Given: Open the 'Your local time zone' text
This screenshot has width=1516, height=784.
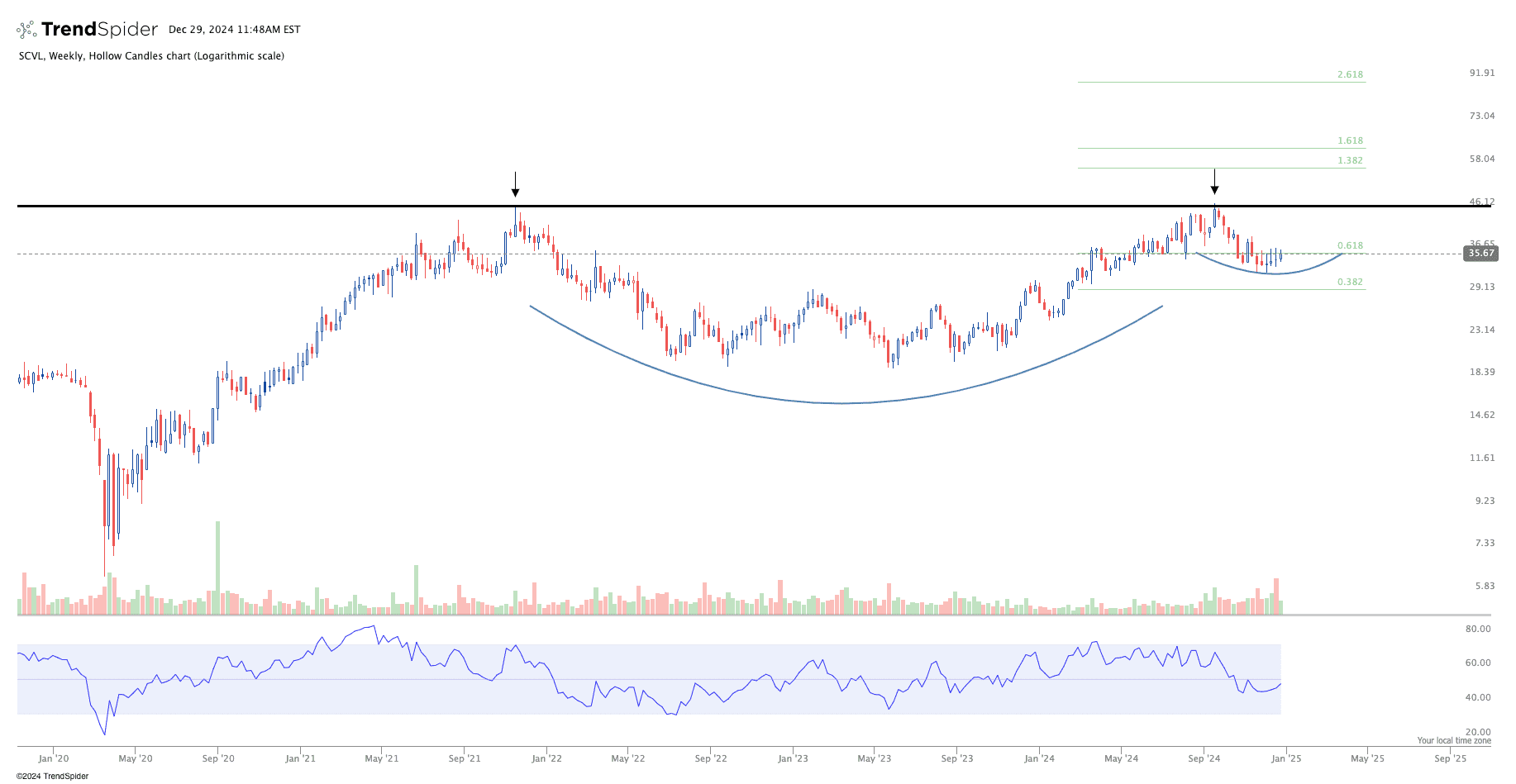Looking at the screenshot, I should [x=1453, y=741].
